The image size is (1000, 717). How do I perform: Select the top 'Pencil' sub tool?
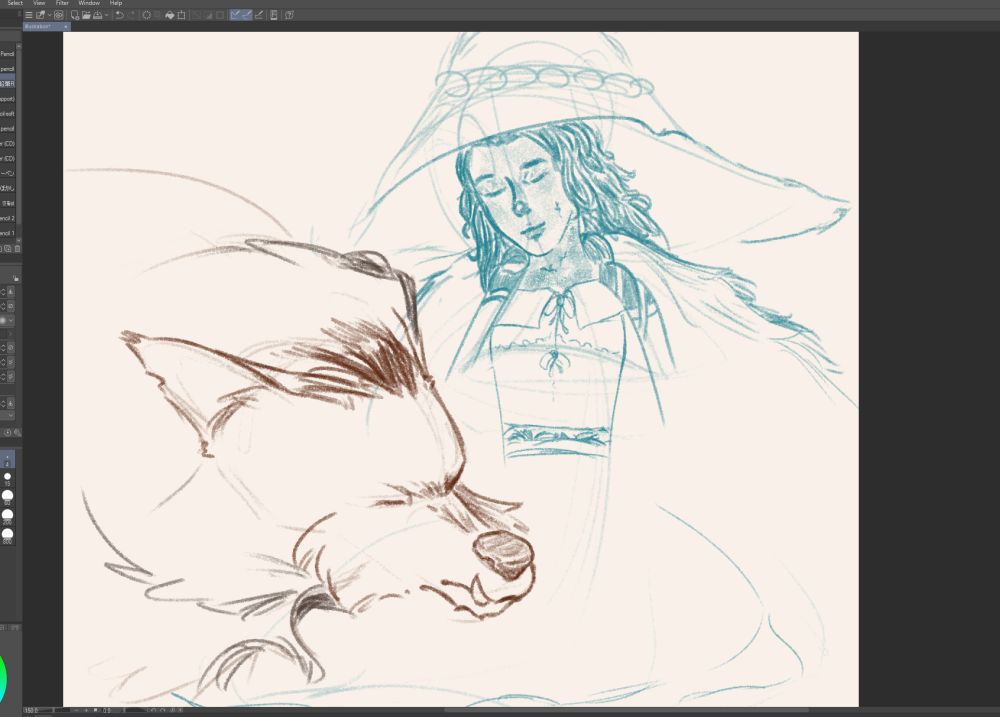(8, 54)
